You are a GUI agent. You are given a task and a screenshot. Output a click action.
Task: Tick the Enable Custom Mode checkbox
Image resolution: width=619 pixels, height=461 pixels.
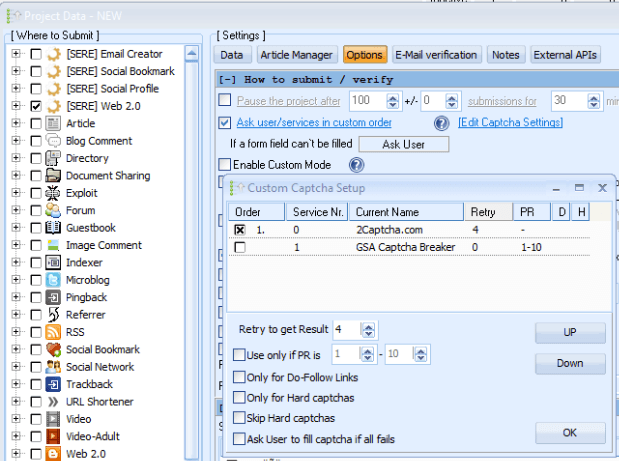pos(225,164)
